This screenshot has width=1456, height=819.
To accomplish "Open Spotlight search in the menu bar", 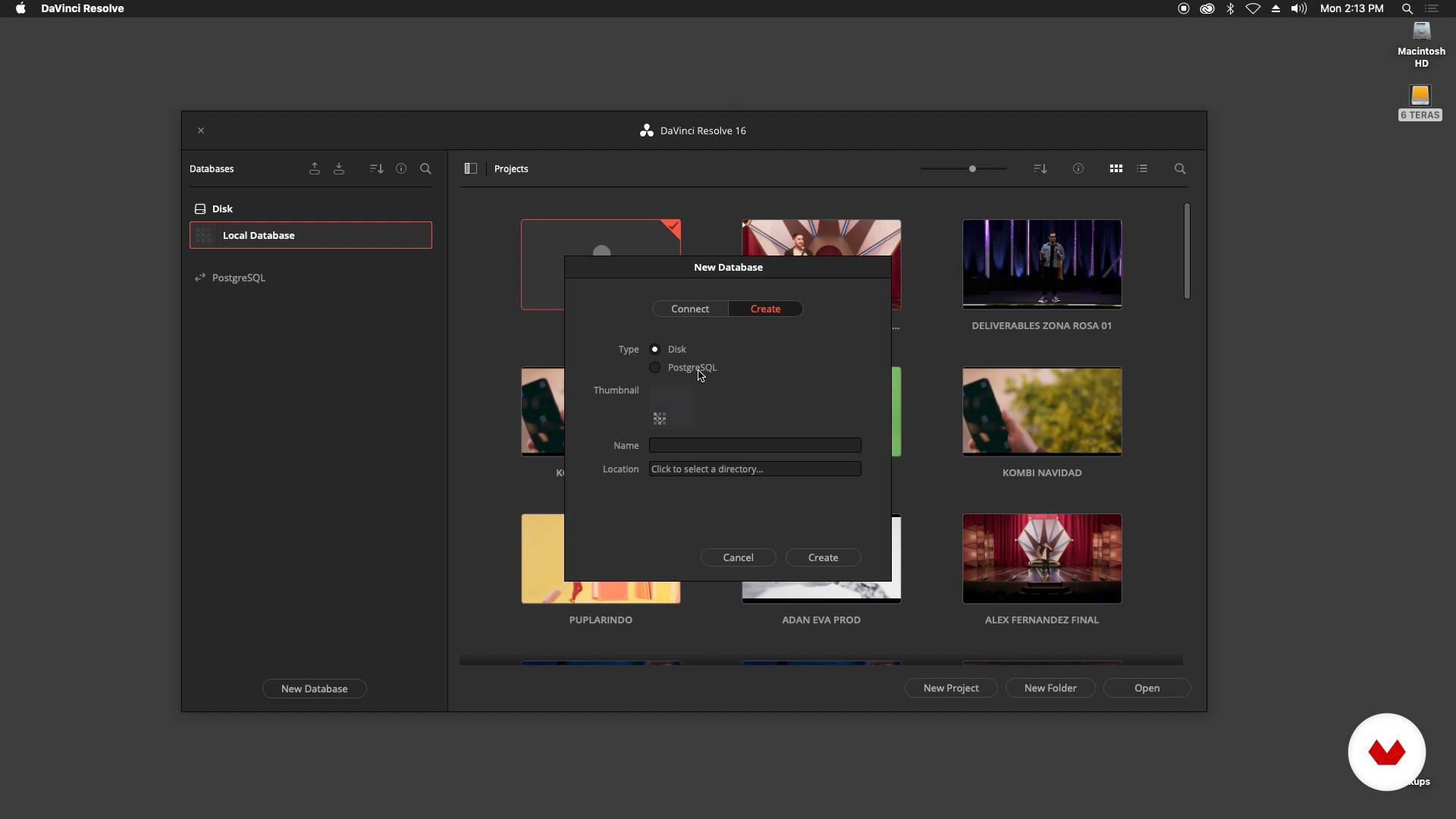I will (1407, 8).
